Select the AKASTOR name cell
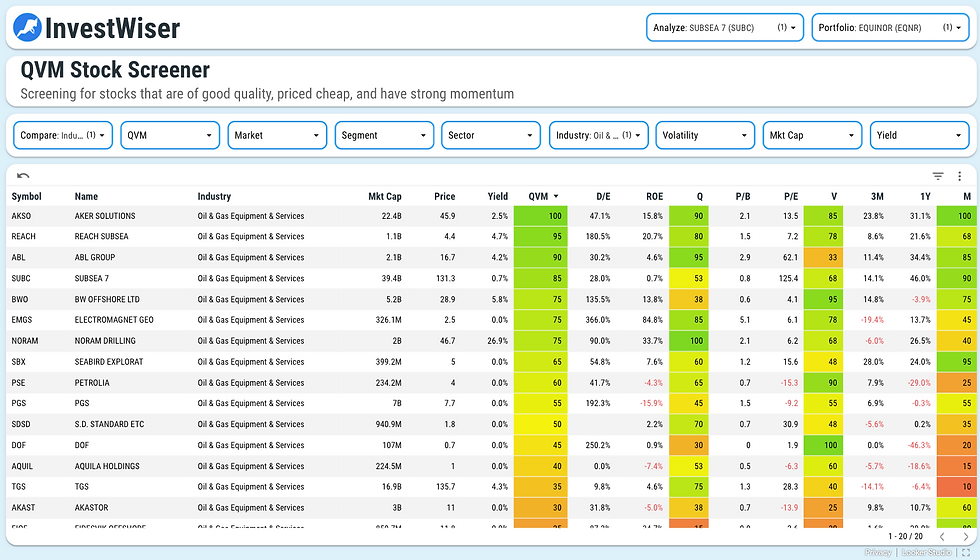Viewport: 980px width, 560px height. click(91, 508)
